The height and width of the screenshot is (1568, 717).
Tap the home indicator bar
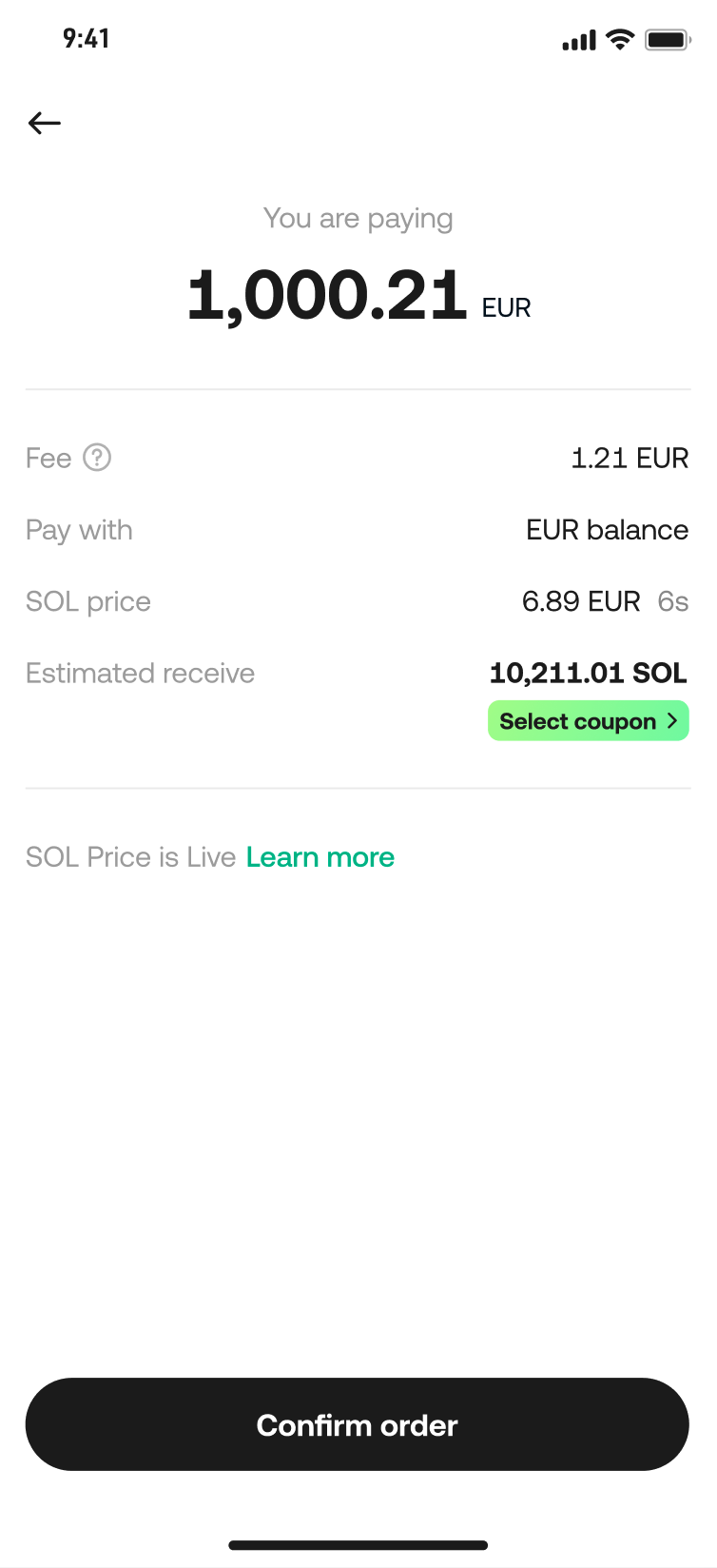tap(358, 1545)
